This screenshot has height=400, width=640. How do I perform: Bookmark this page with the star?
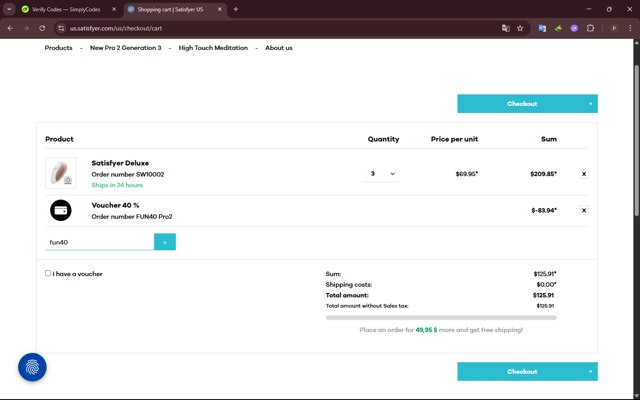click(520, 28)
